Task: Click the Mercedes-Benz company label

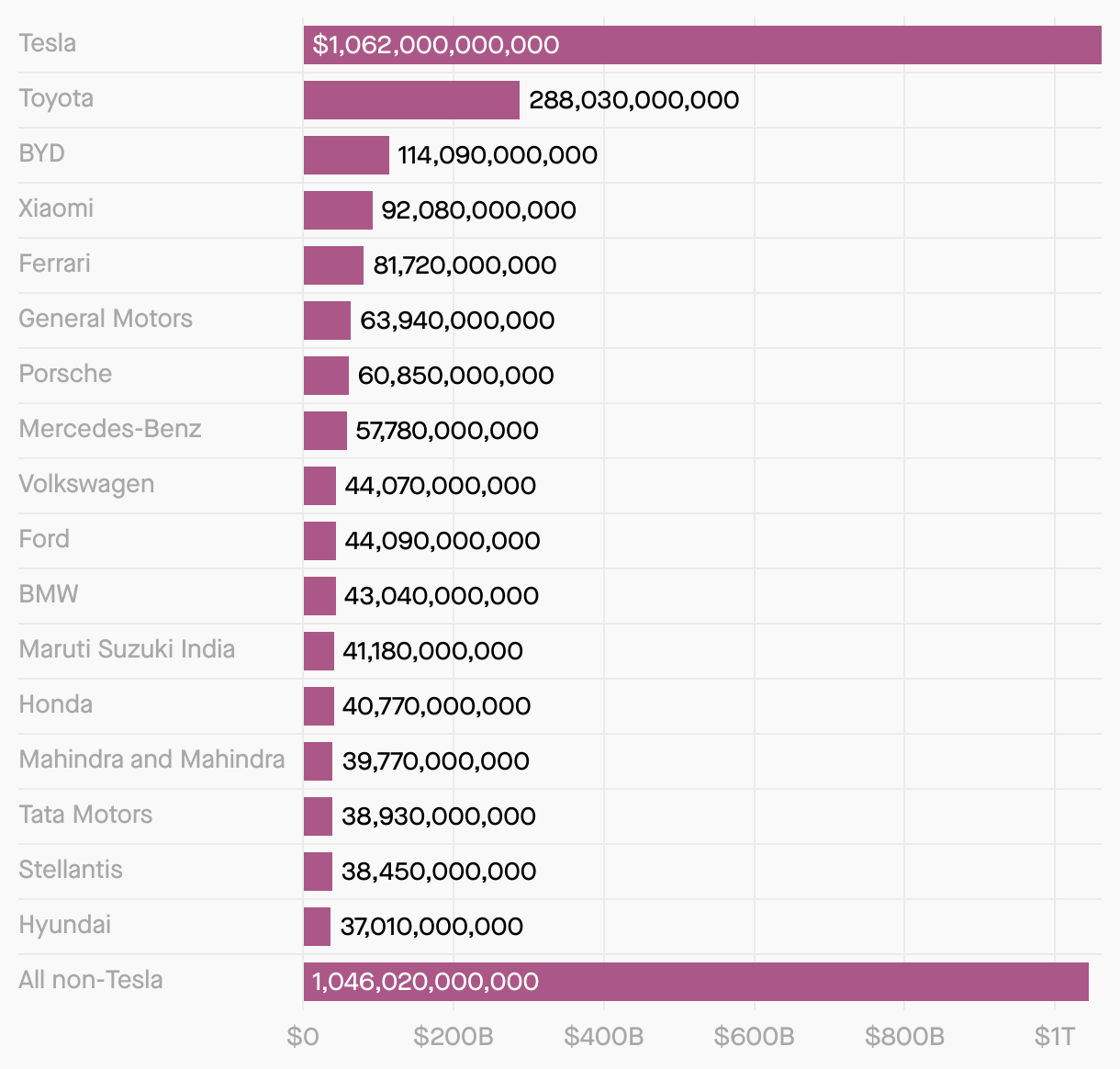Action: (x=110, y=429)
